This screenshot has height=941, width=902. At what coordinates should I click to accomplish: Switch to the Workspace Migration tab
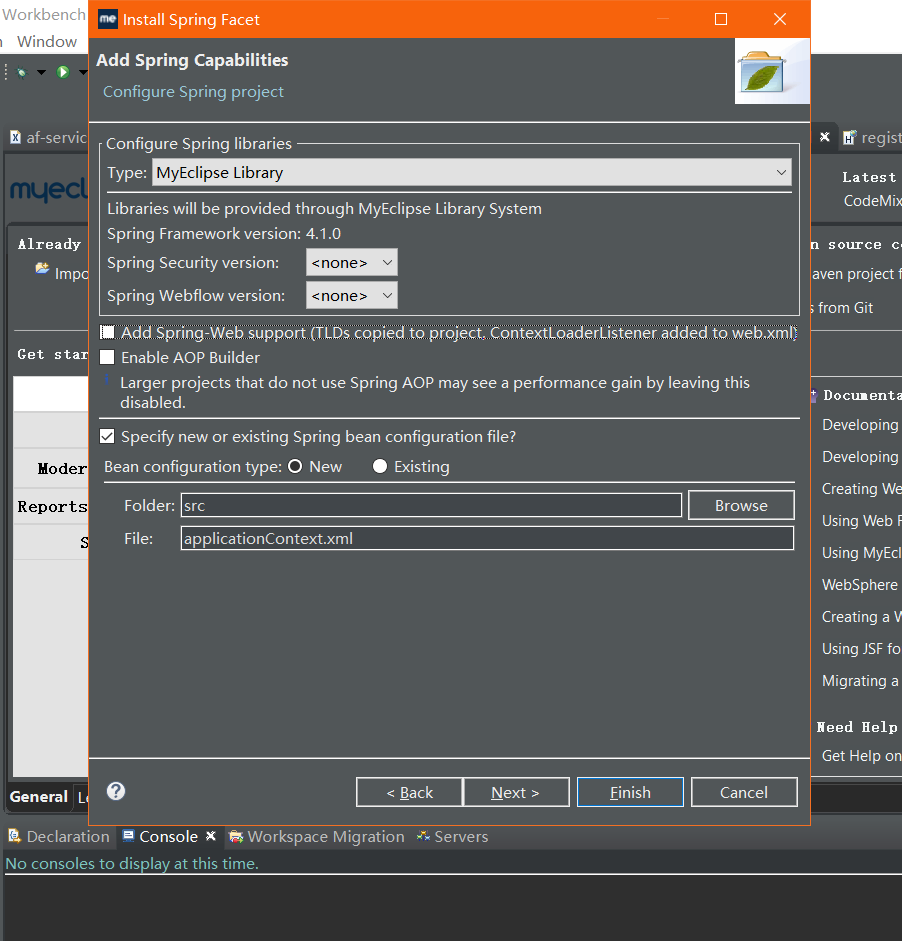coord(317,837)
